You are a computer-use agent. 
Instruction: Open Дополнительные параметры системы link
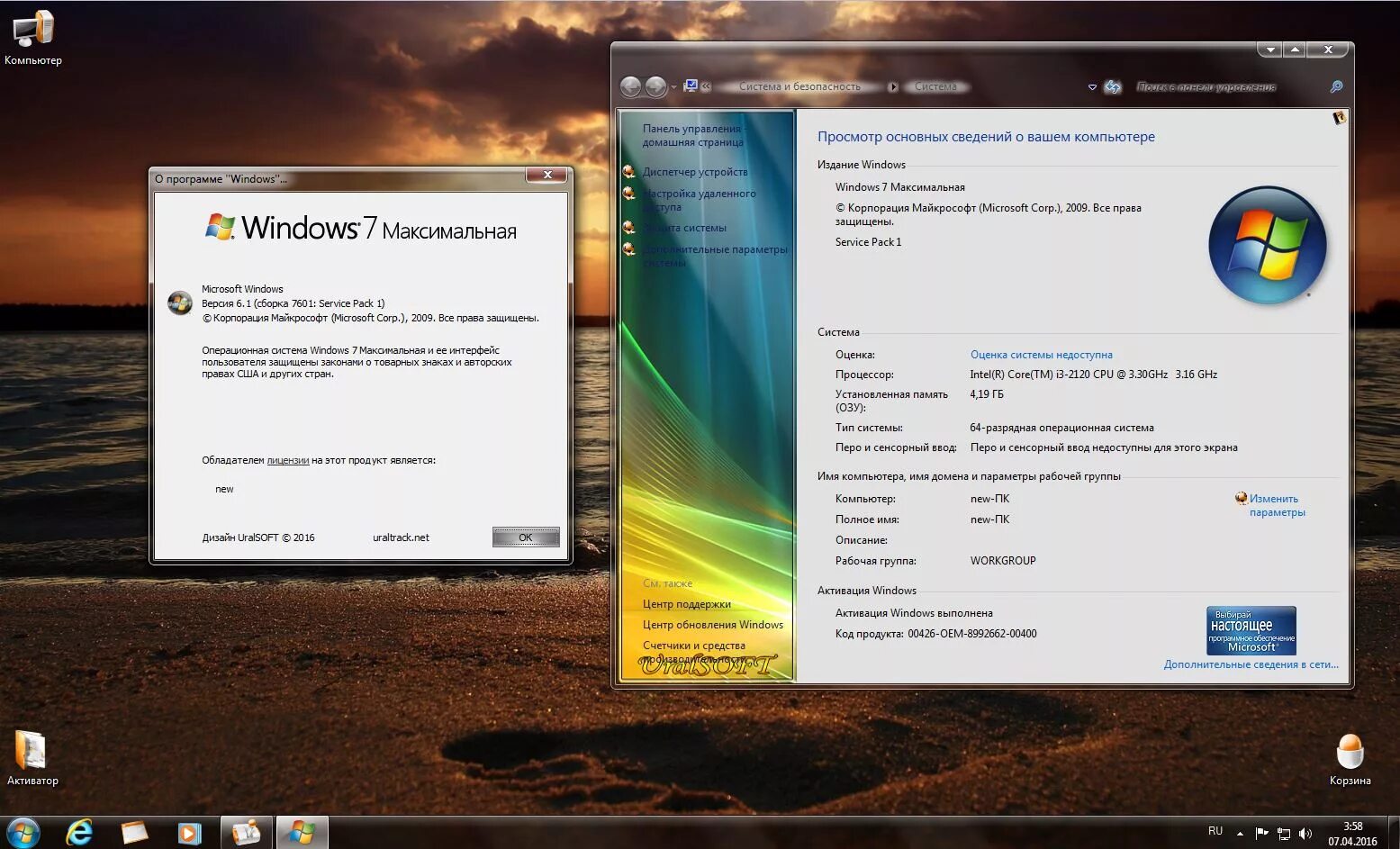click(x=715, y=256)
